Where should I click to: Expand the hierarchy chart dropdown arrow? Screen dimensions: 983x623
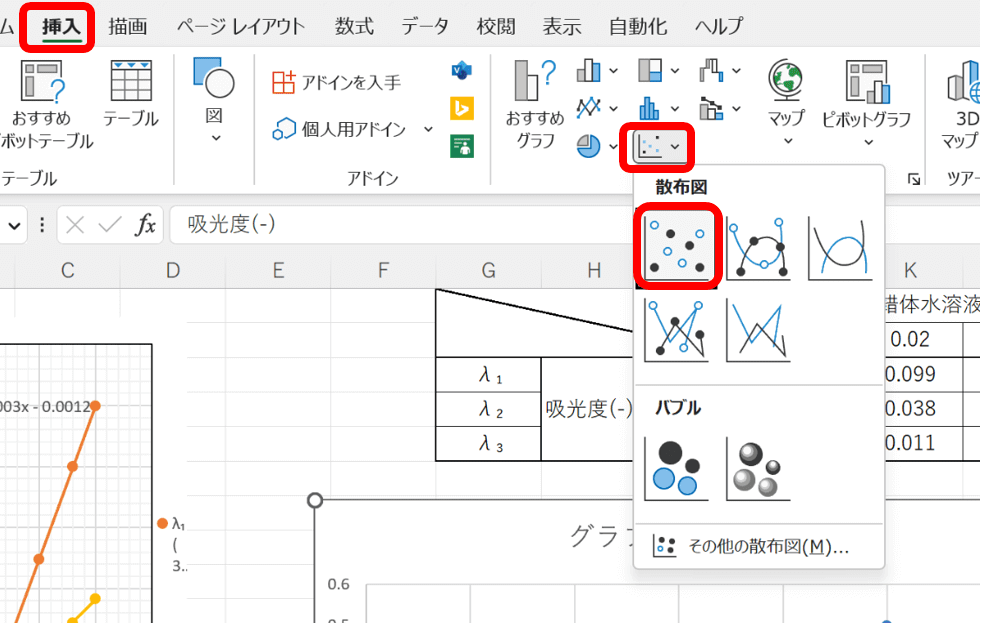tap(675, 71)
